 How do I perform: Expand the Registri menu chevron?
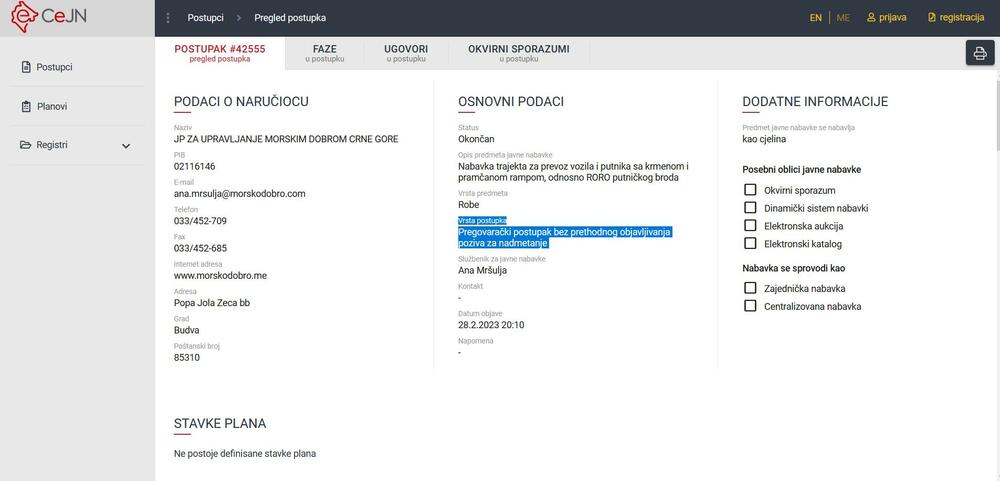pos(126,146)
